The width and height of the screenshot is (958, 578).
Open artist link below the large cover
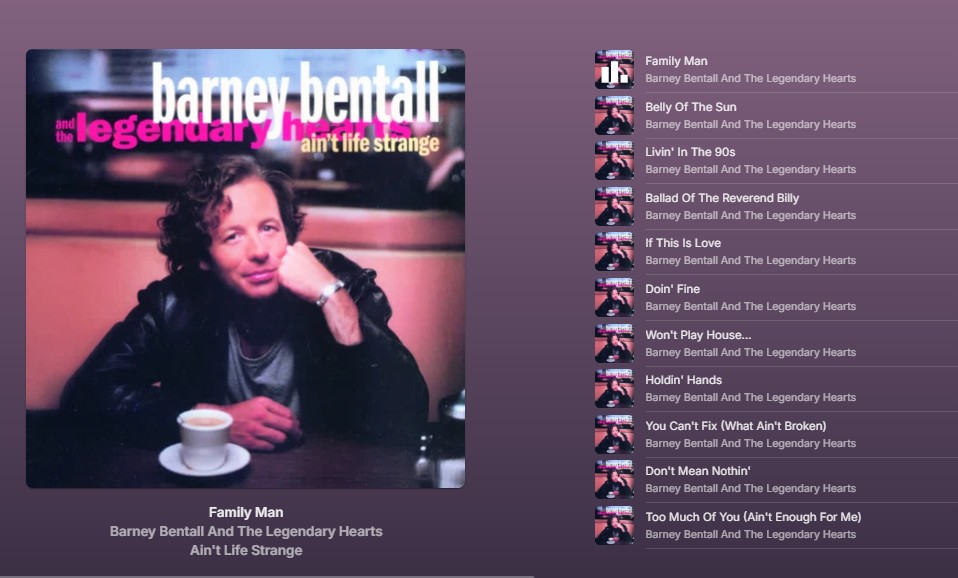coord(246,532)
